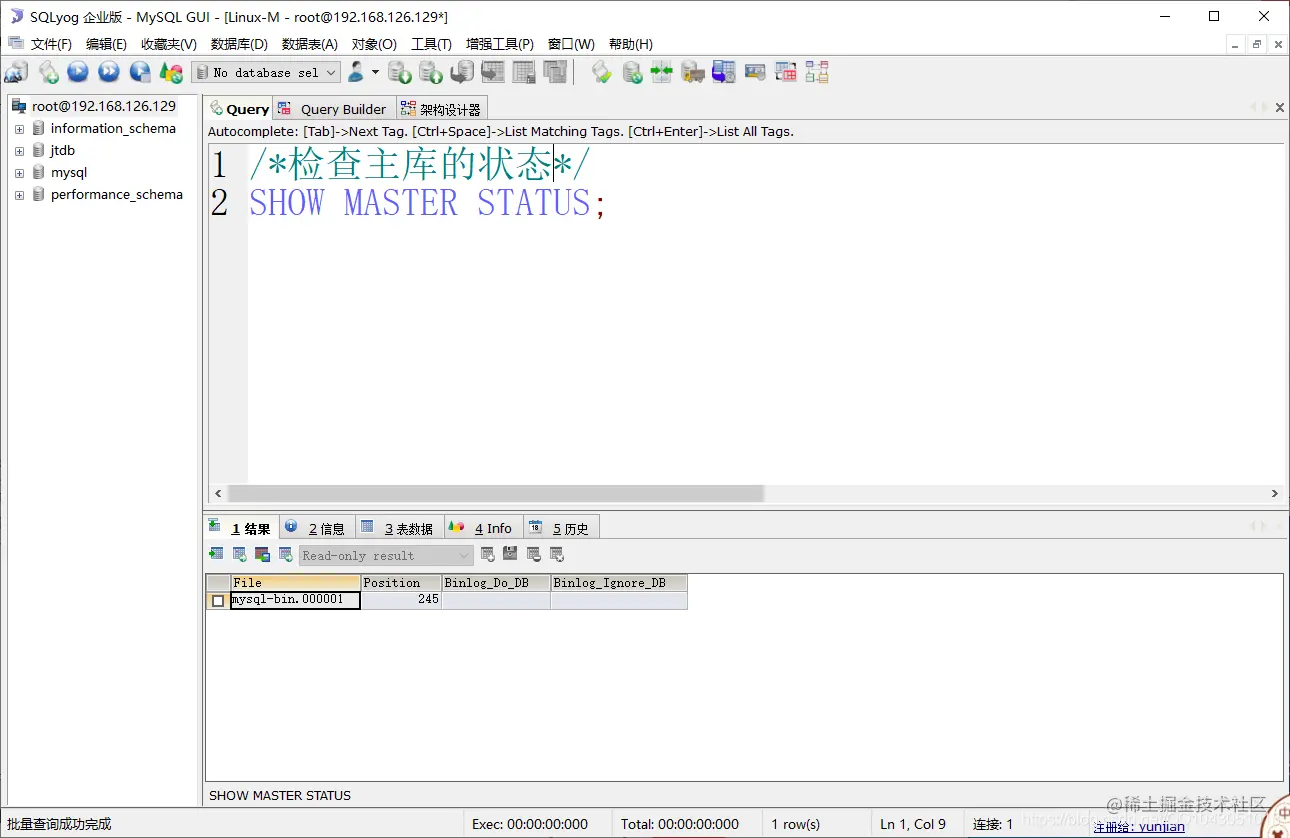Open the 编辑(E) menu
Viewport: 1290px width, 838px height.
(106, 44)
